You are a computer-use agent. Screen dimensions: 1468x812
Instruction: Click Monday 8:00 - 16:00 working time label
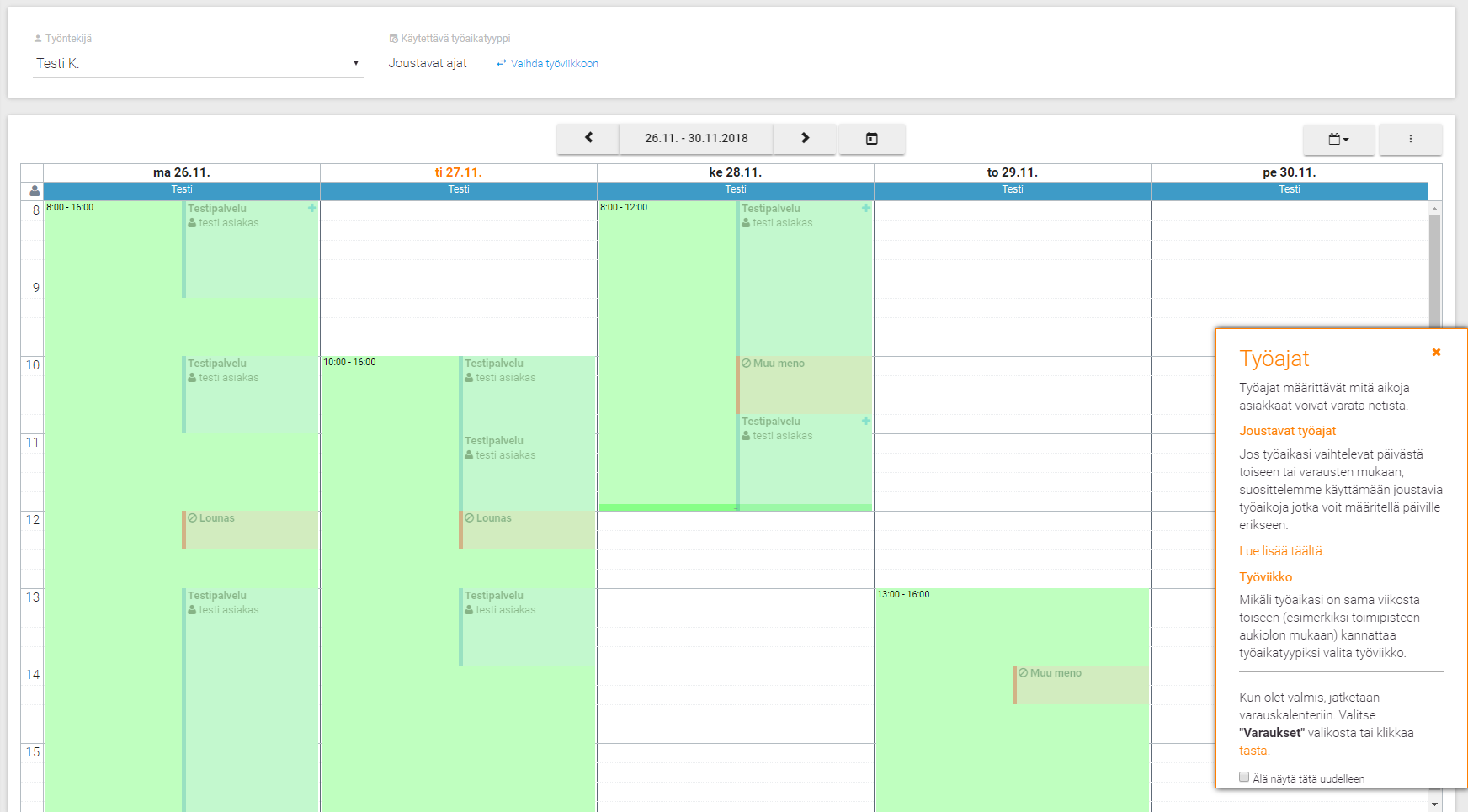coord(70,207)
